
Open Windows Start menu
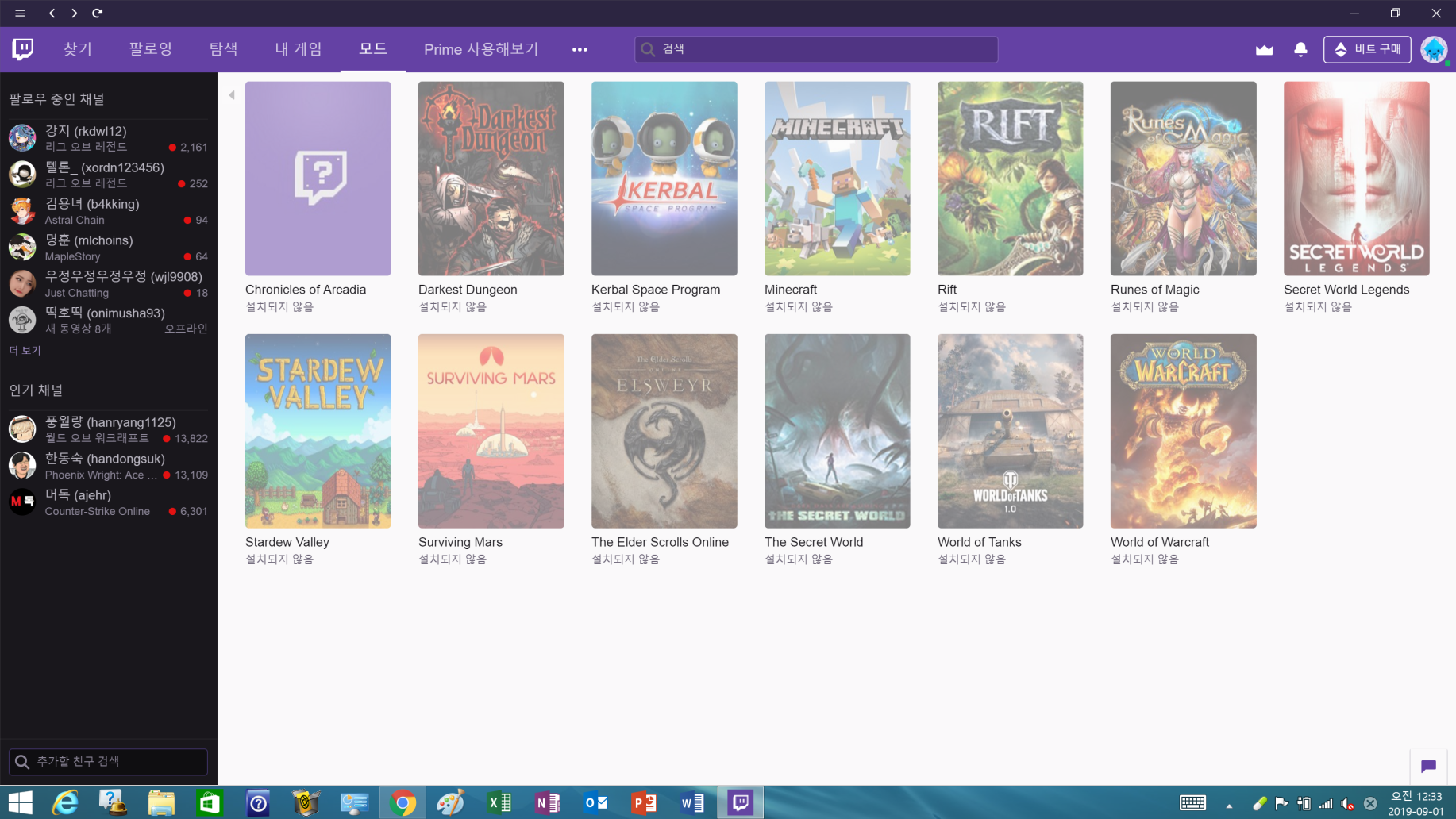(x=20, y=803)
